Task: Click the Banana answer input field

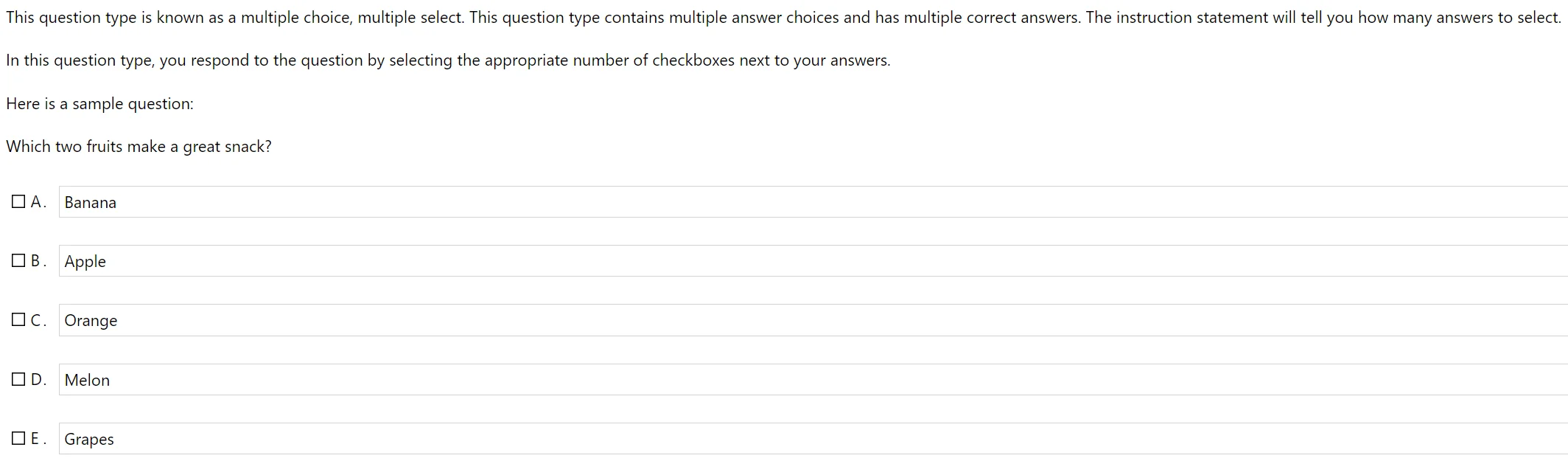Action: click(442, 202)
